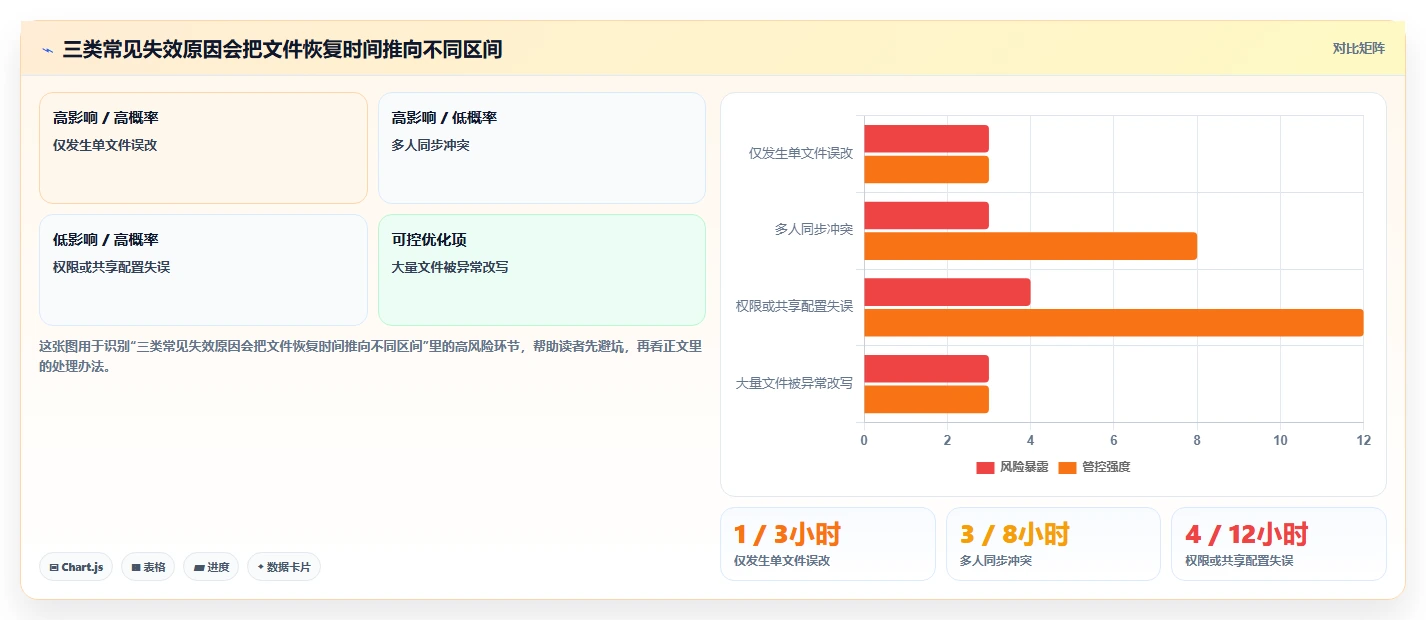Click the orange bar for 大量文件被异常改写
The image size is (1426, 620).
coord(926,399)
